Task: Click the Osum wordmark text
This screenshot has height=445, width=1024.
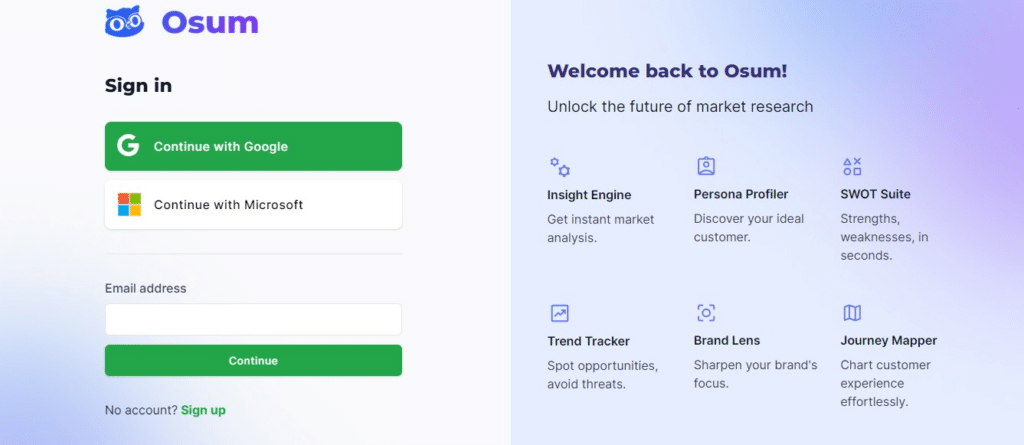Action: [x=210, y=22]
